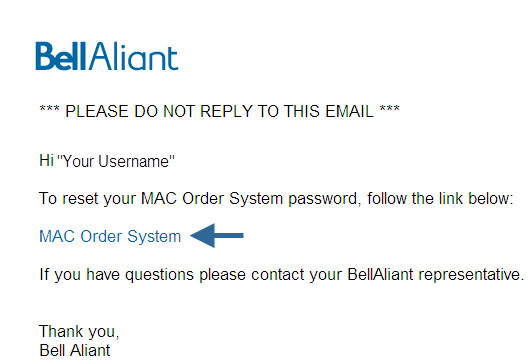530x364 pixels.
Task: Open the MAC Order System link
Action: tap(110, 236)
